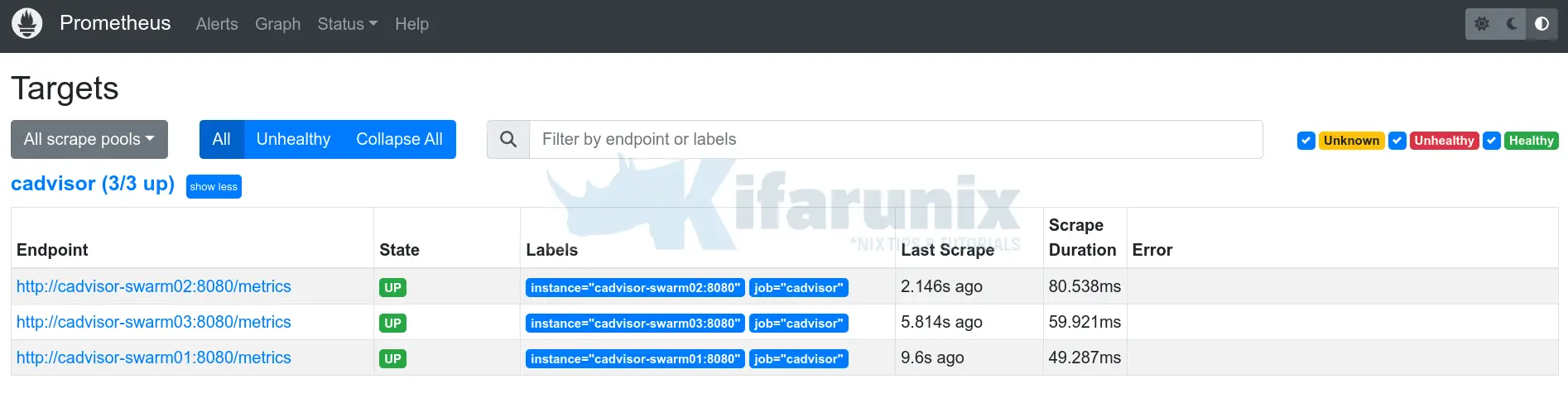Click the cadvisor (3/3 up) heading link
Image resolution: width=1568 pixels, height=403 pixels.
point(93,184)
